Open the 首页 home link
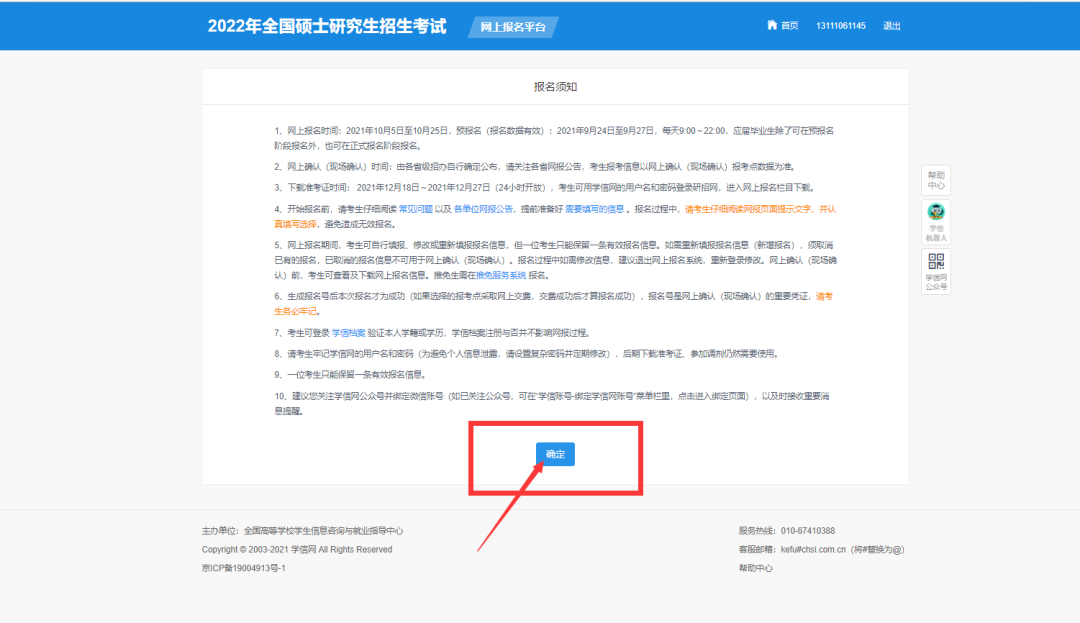 click(x=789, y=25)
